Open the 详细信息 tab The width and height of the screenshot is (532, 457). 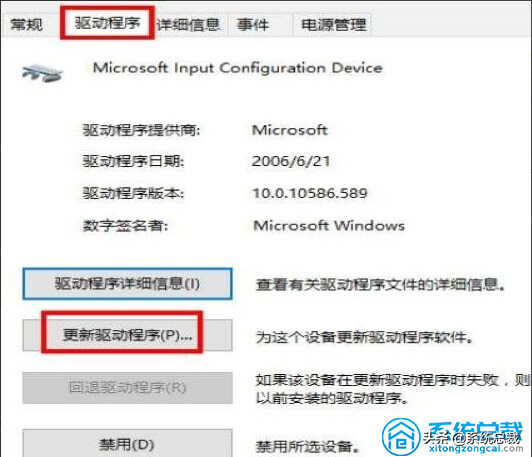click(x=188, y=24)
